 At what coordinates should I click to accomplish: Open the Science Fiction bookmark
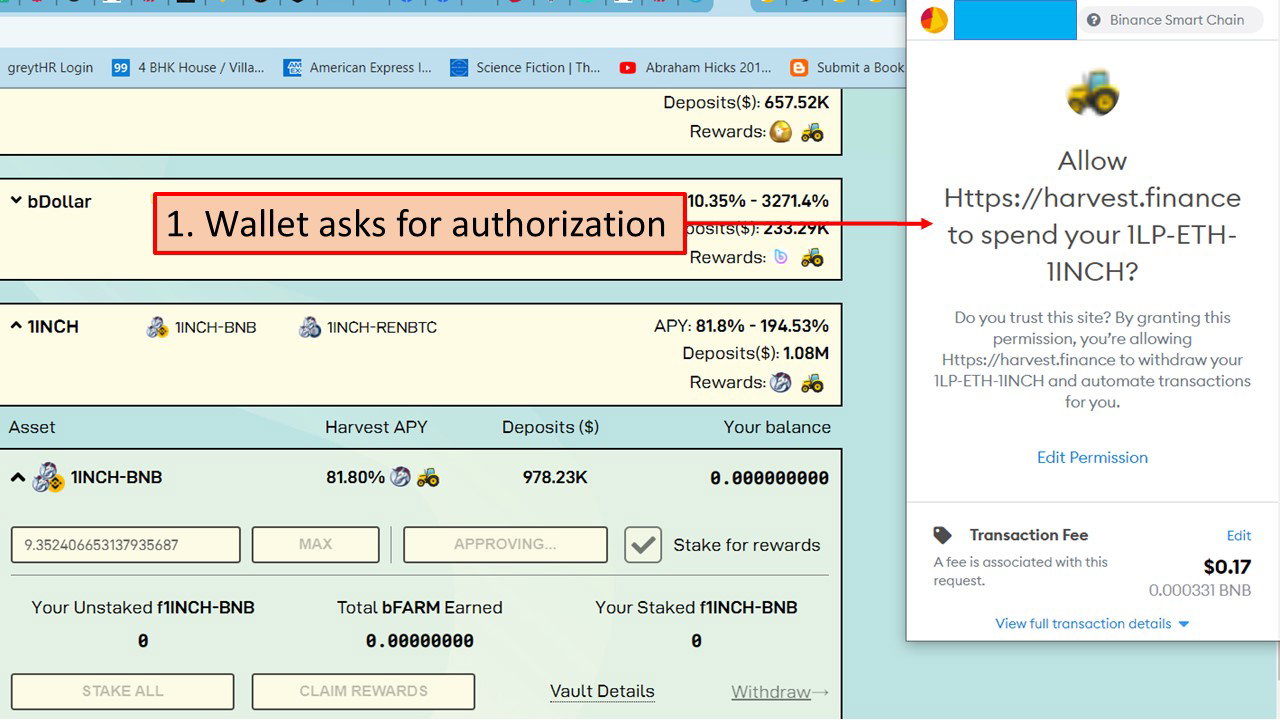coord(526,68)
